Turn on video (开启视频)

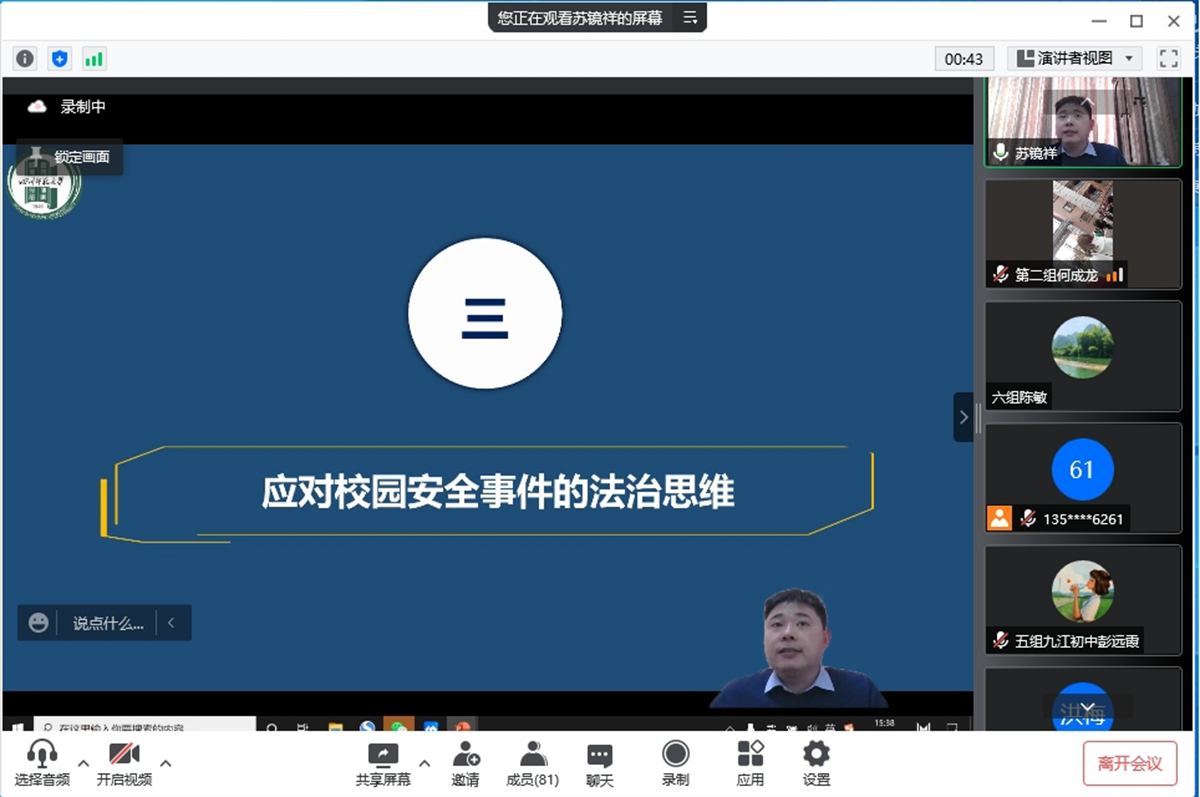pos(124,763)
